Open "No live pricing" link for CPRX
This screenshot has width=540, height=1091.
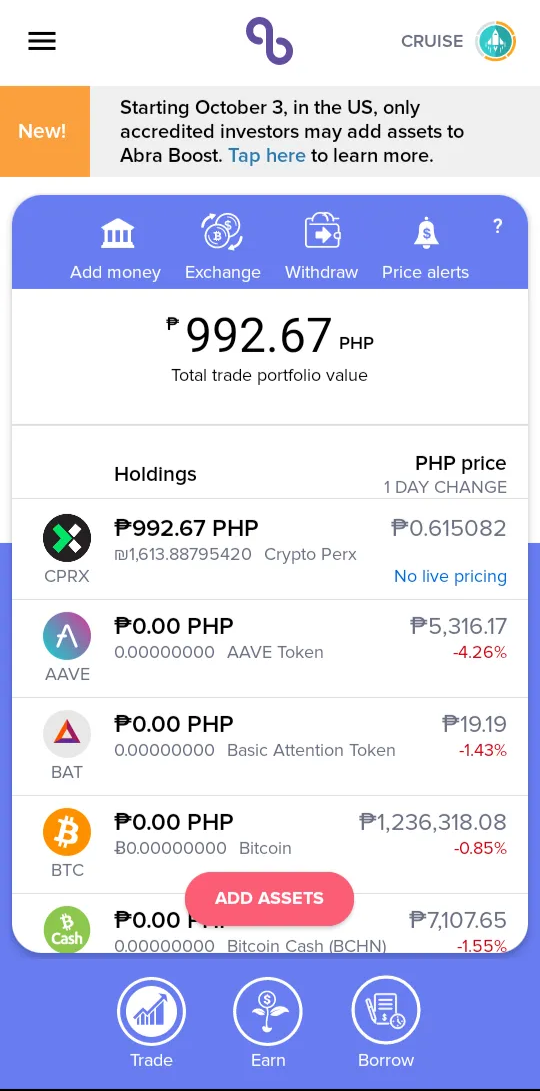pos(450,576)
